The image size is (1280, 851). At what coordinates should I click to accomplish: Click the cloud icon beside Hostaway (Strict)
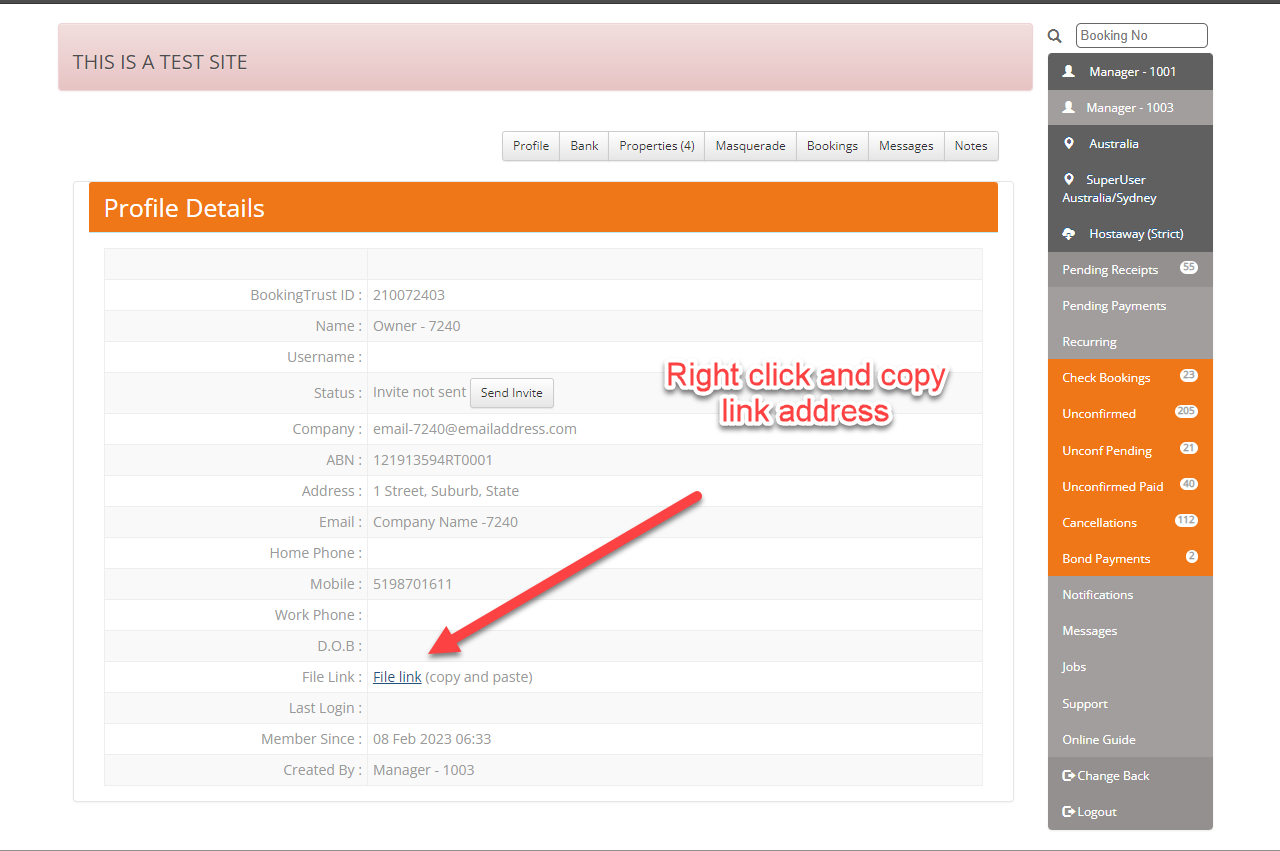[x=1068, y=234]
